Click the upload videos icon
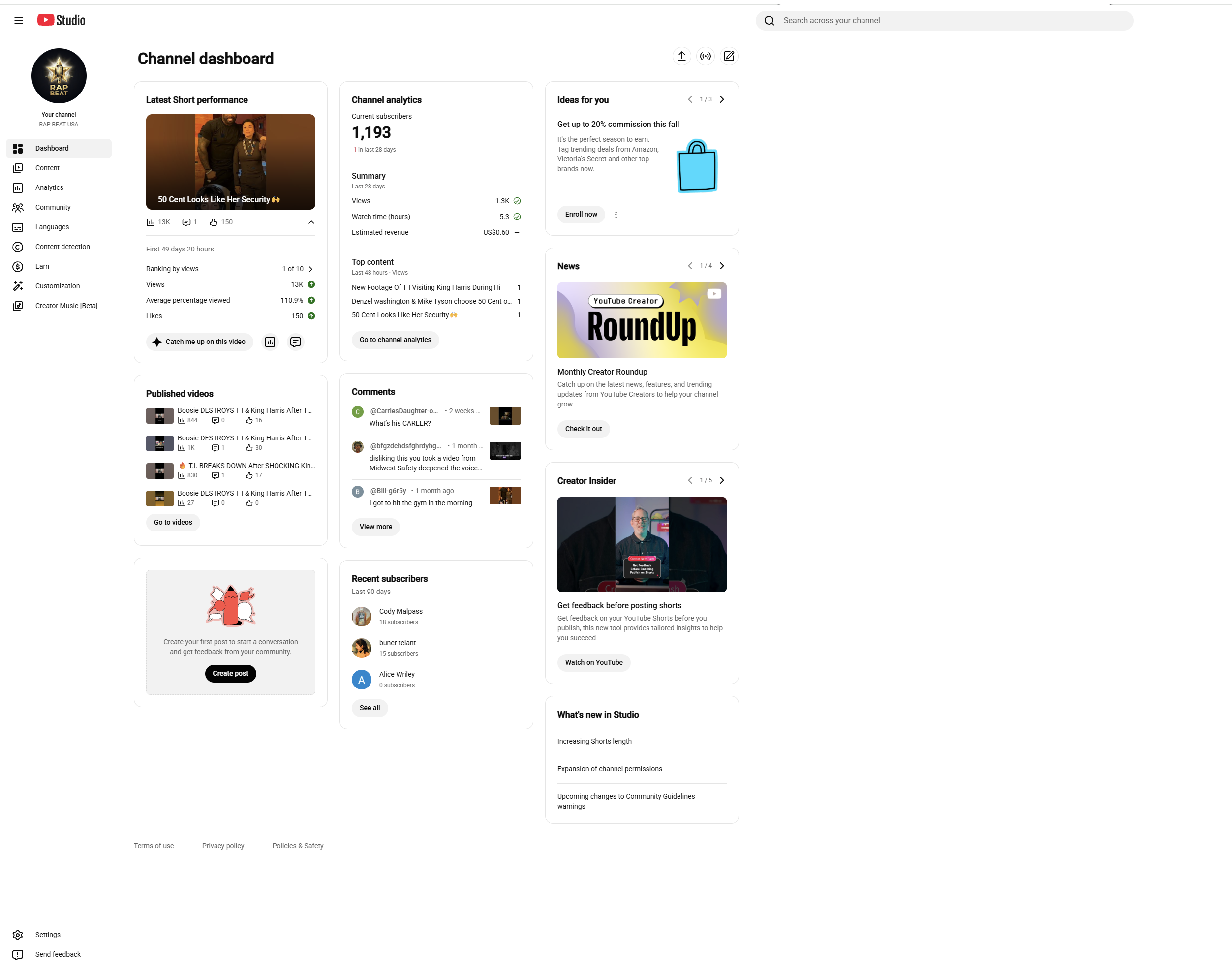This screenshot has height=968, width=1232. click(x=682, y=56)
